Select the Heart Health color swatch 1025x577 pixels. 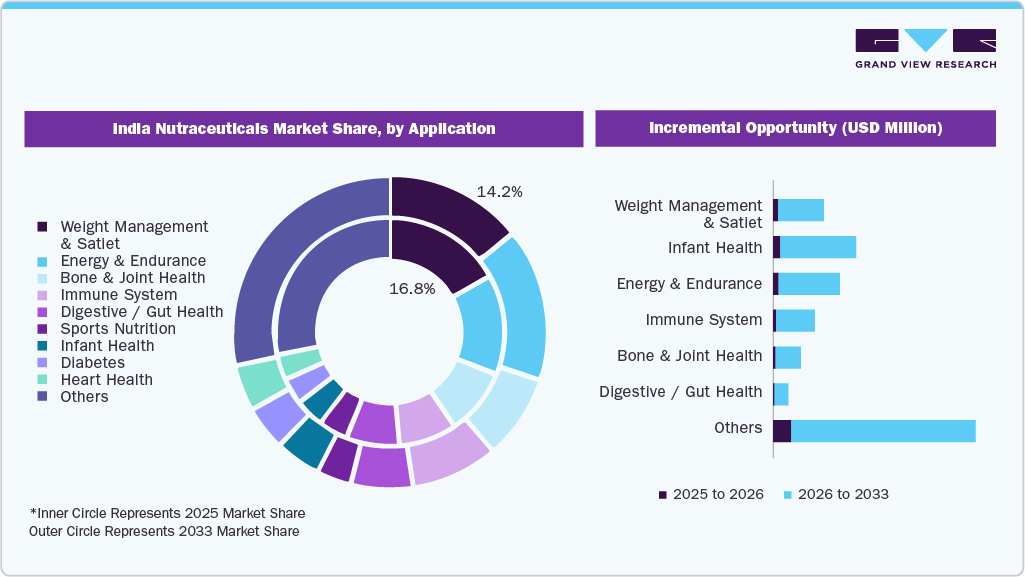click(x=41, y=379)
